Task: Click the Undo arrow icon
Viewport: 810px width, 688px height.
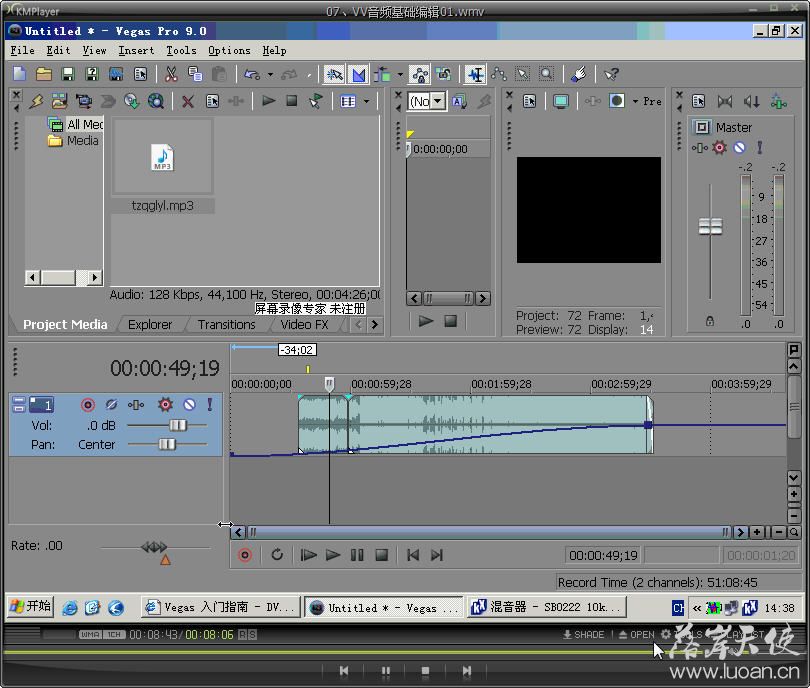Action: click(252, 74)
